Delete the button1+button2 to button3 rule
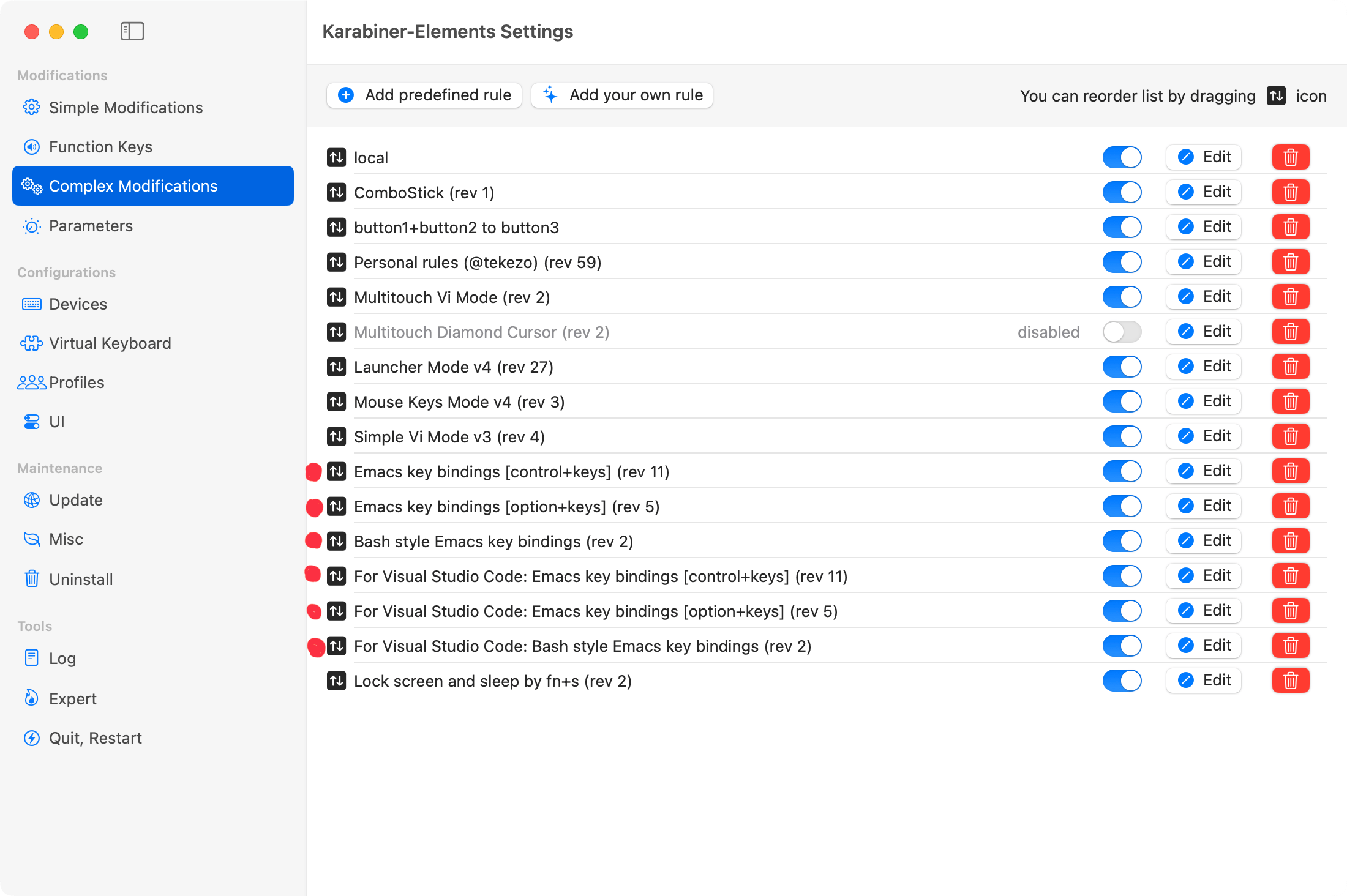Viewport: 1347px width, 896px height. click(x=1291, y=227)
